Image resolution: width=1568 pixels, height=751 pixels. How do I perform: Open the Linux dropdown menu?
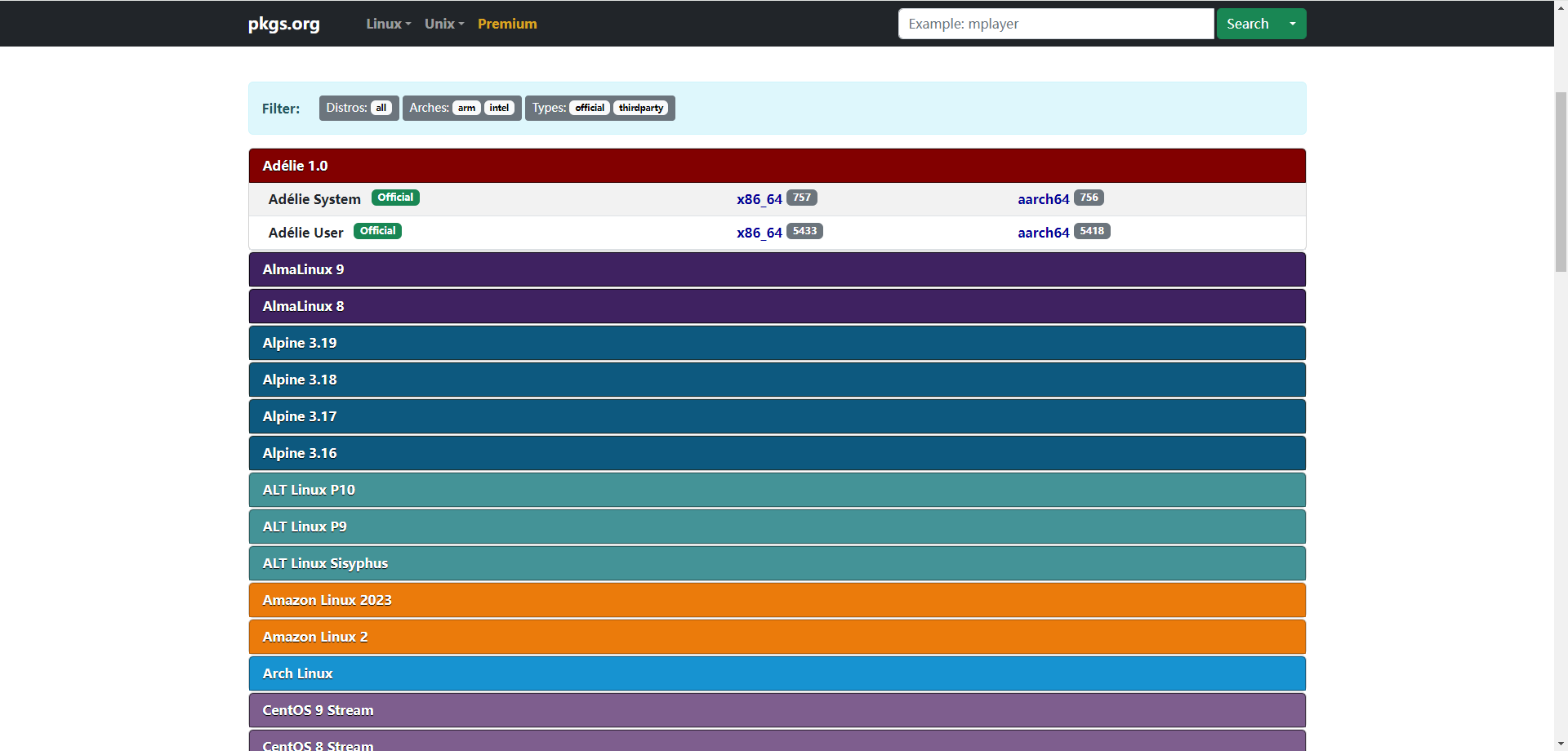coord(388,24)
